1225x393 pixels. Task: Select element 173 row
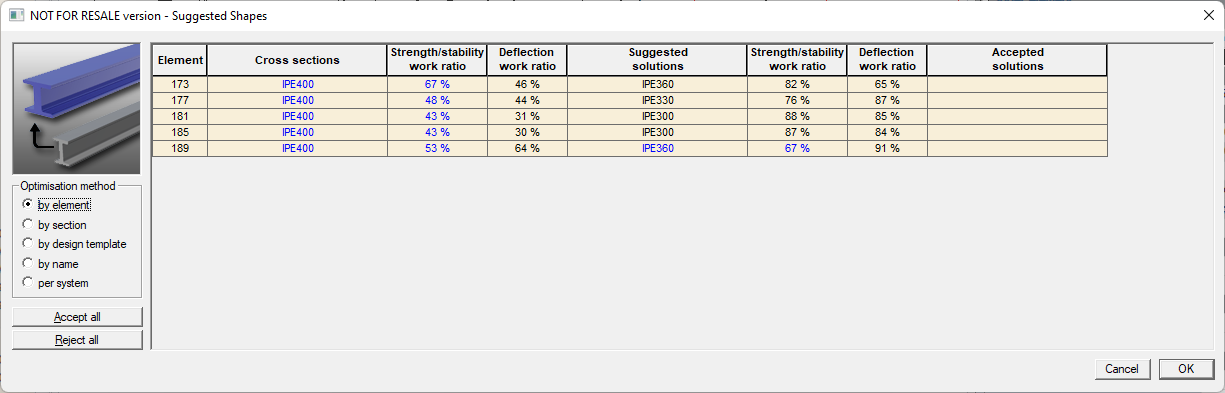630,85
